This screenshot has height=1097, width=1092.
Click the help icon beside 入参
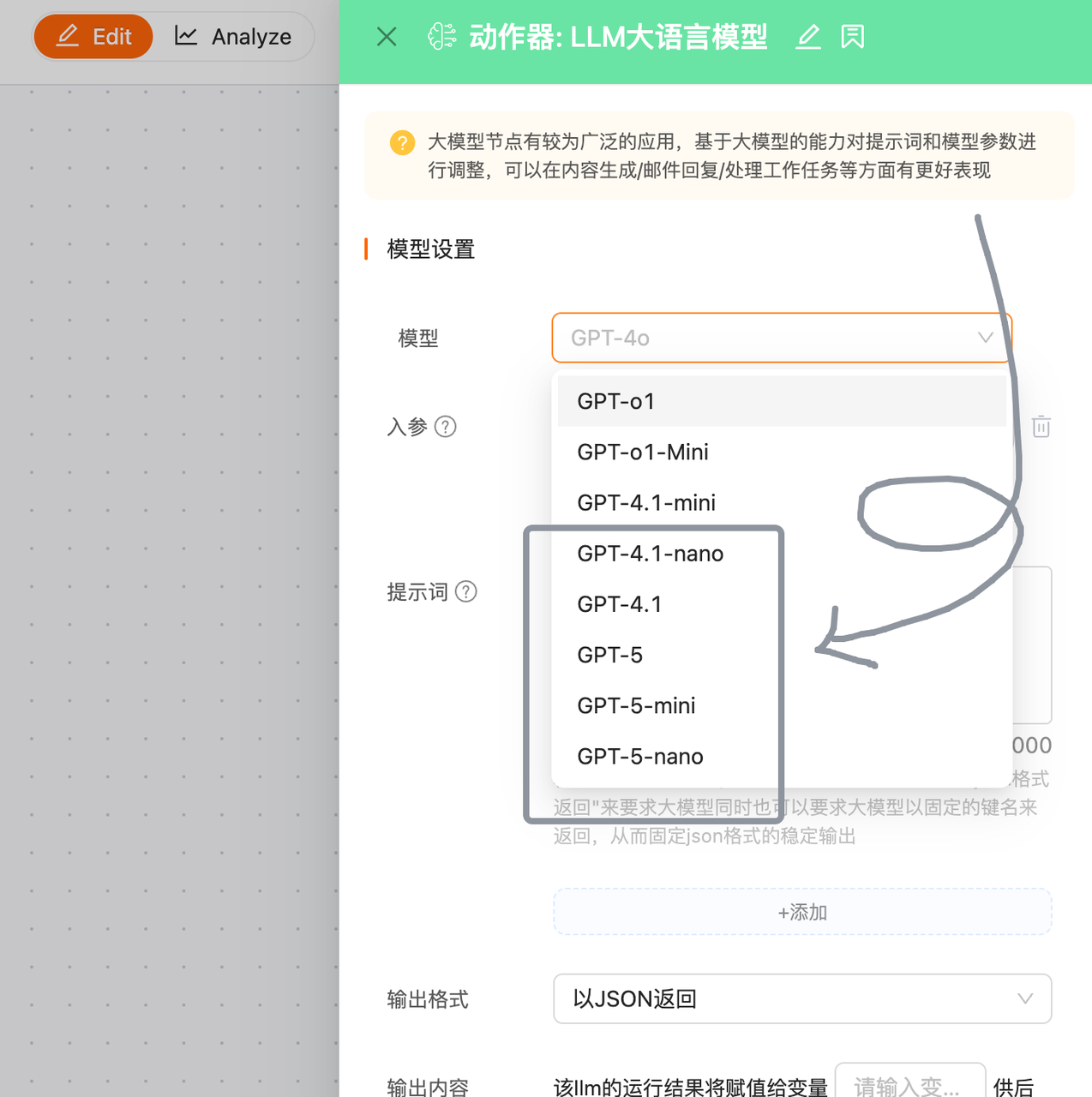(x=446, y=427)
